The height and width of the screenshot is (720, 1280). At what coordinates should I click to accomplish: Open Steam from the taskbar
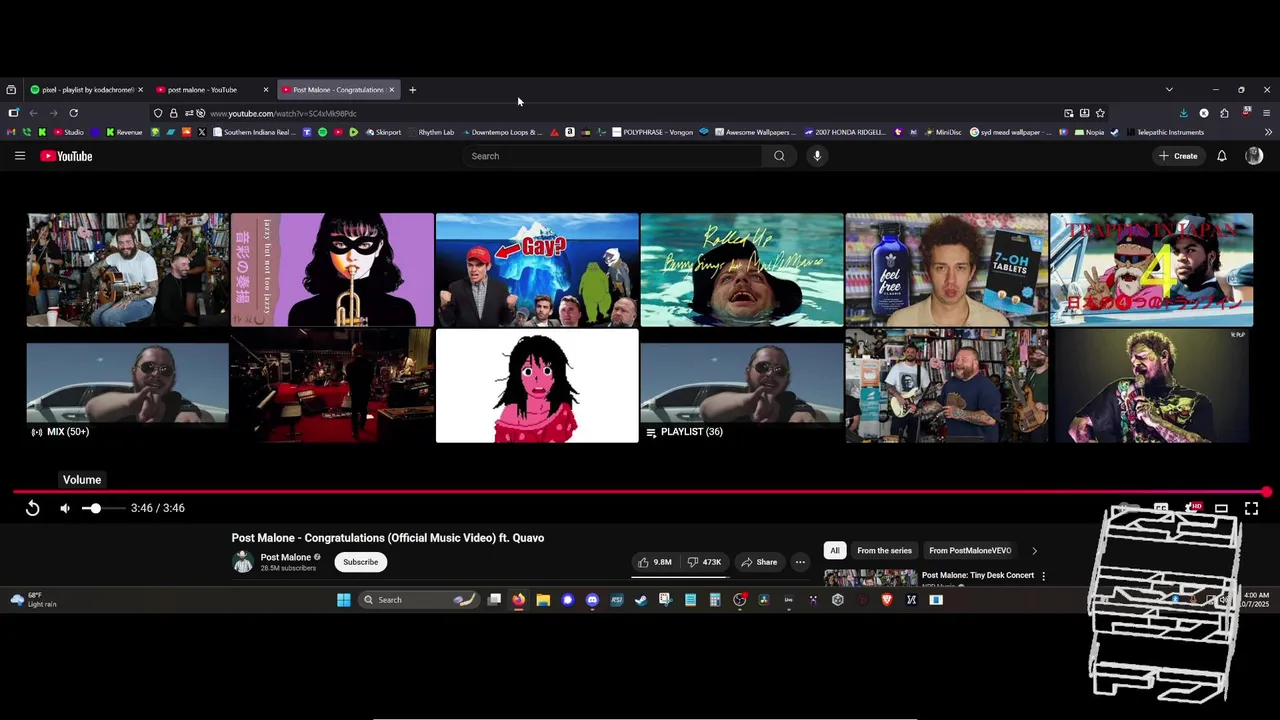[641, 600]
